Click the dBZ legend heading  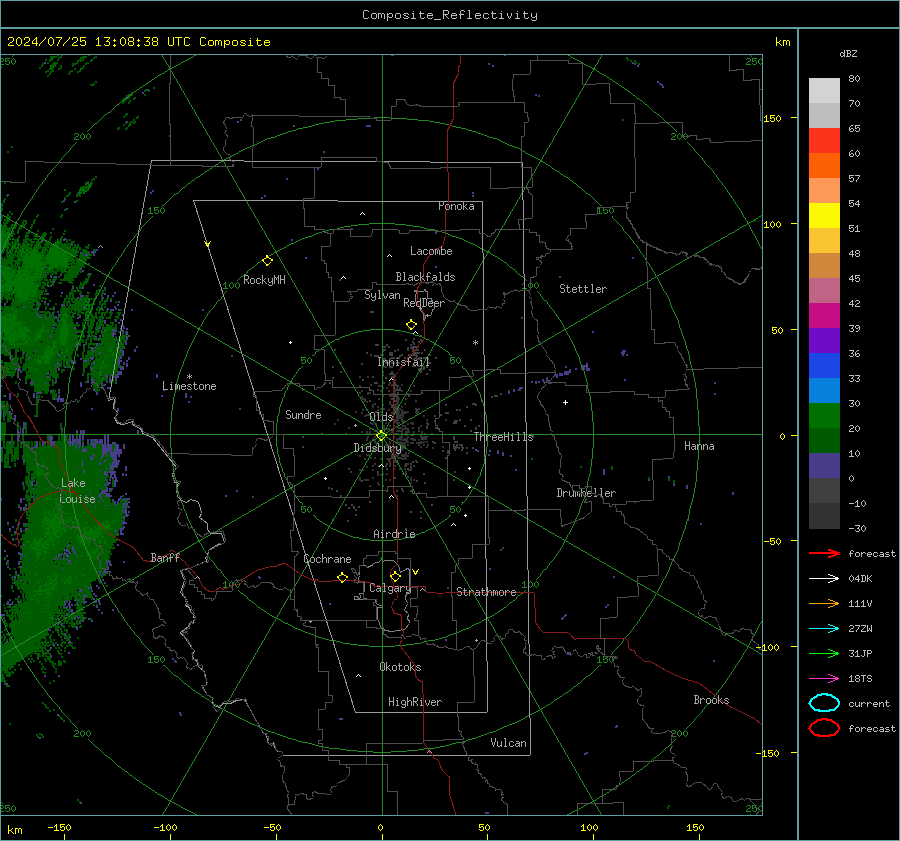pyautogui.click(x=848, y=53)
